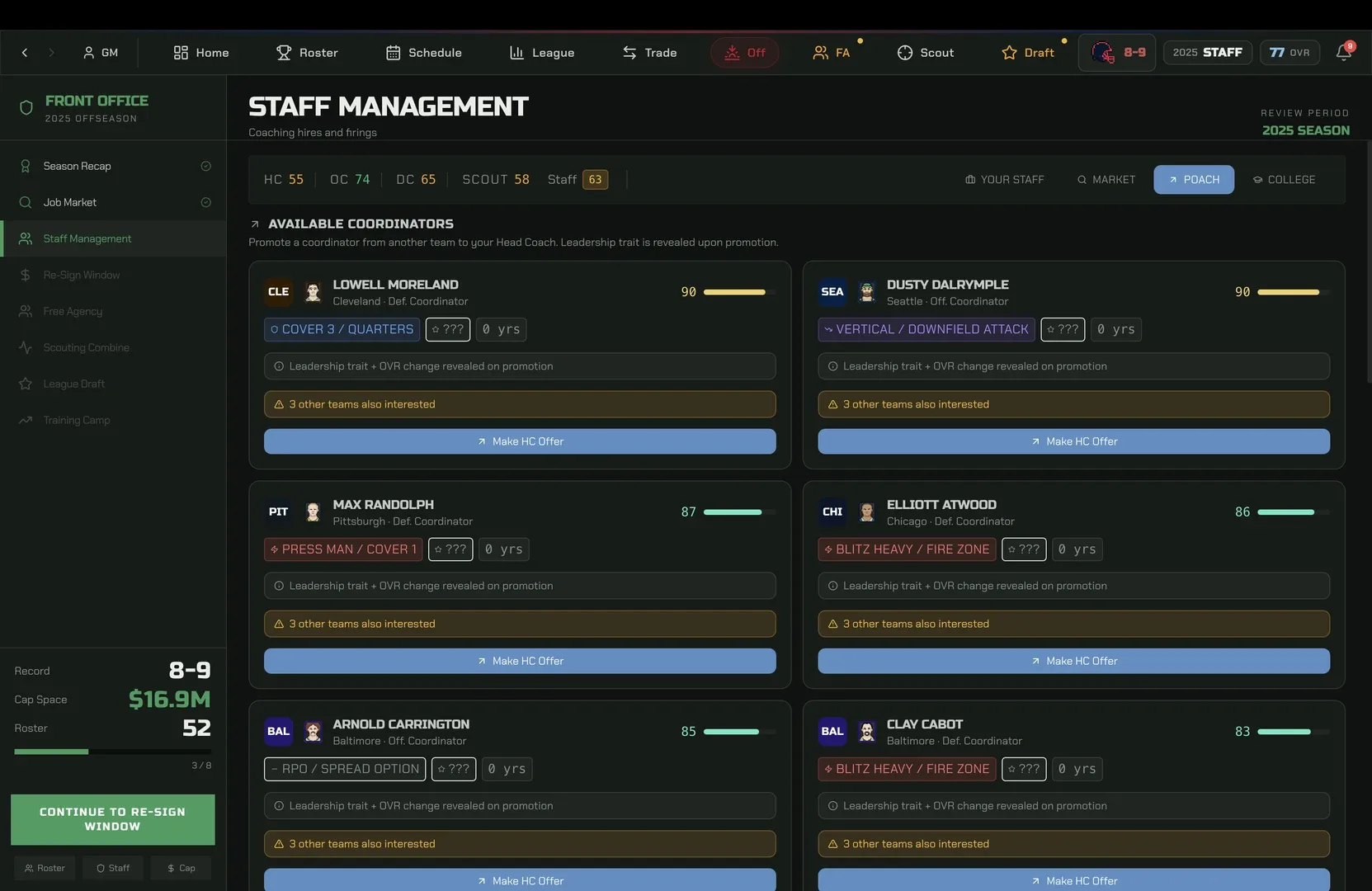This screenshot has height=891, width=1372.
Task: Expand the Available Coordinators section arrow
Action: [x=255, y=224]
